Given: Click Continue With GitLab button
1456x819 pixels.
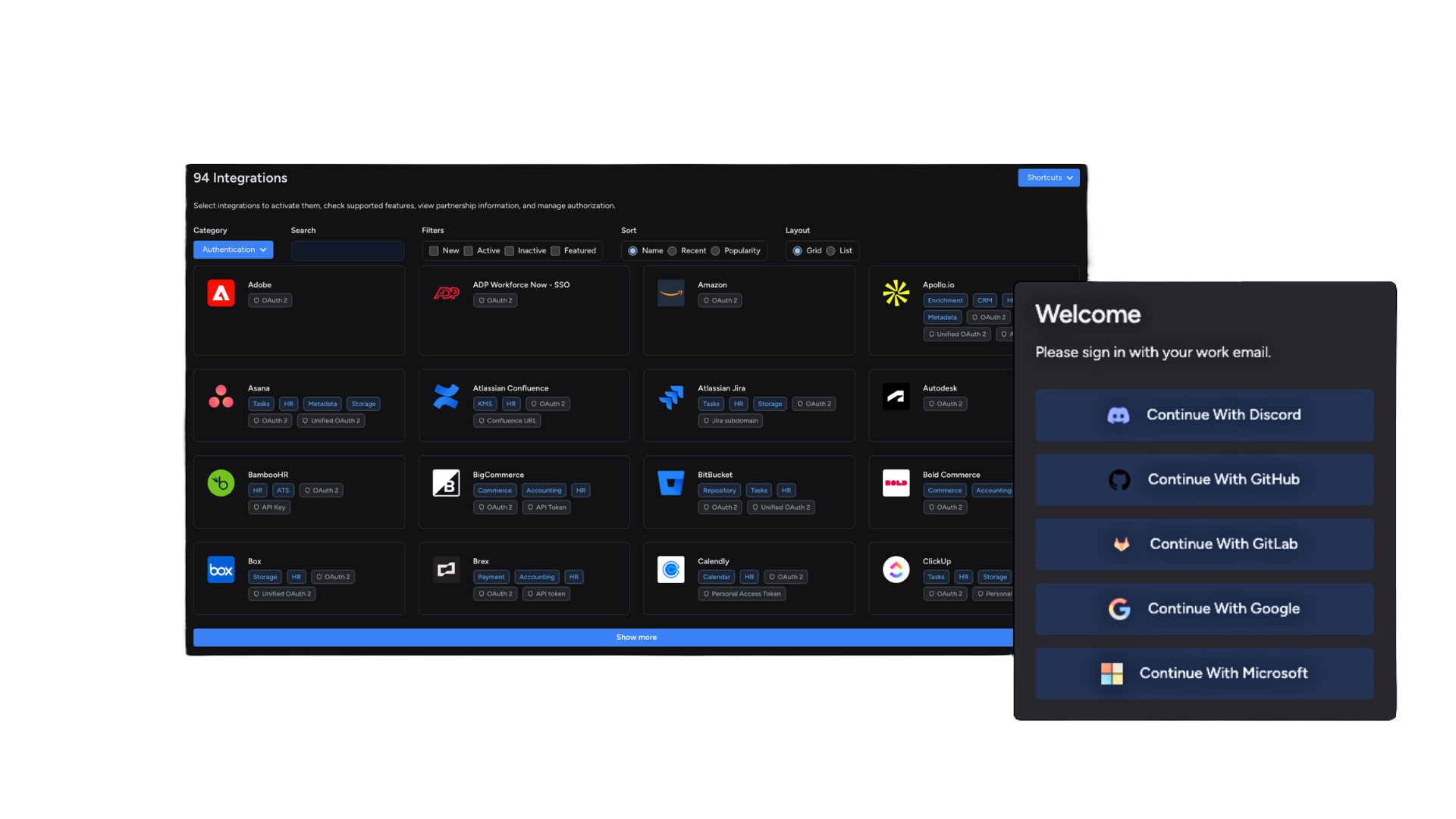Looking at the screenshot, I should click(x=1204, y=544).
